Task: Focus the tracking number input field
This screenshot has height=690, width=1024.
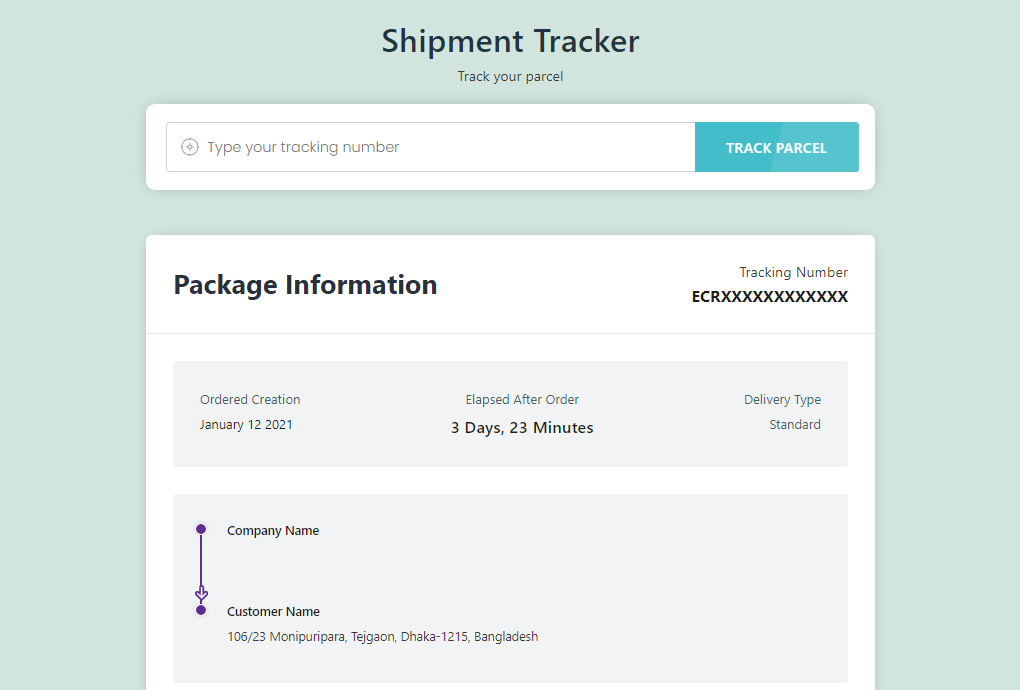Action: pos(440,147)
